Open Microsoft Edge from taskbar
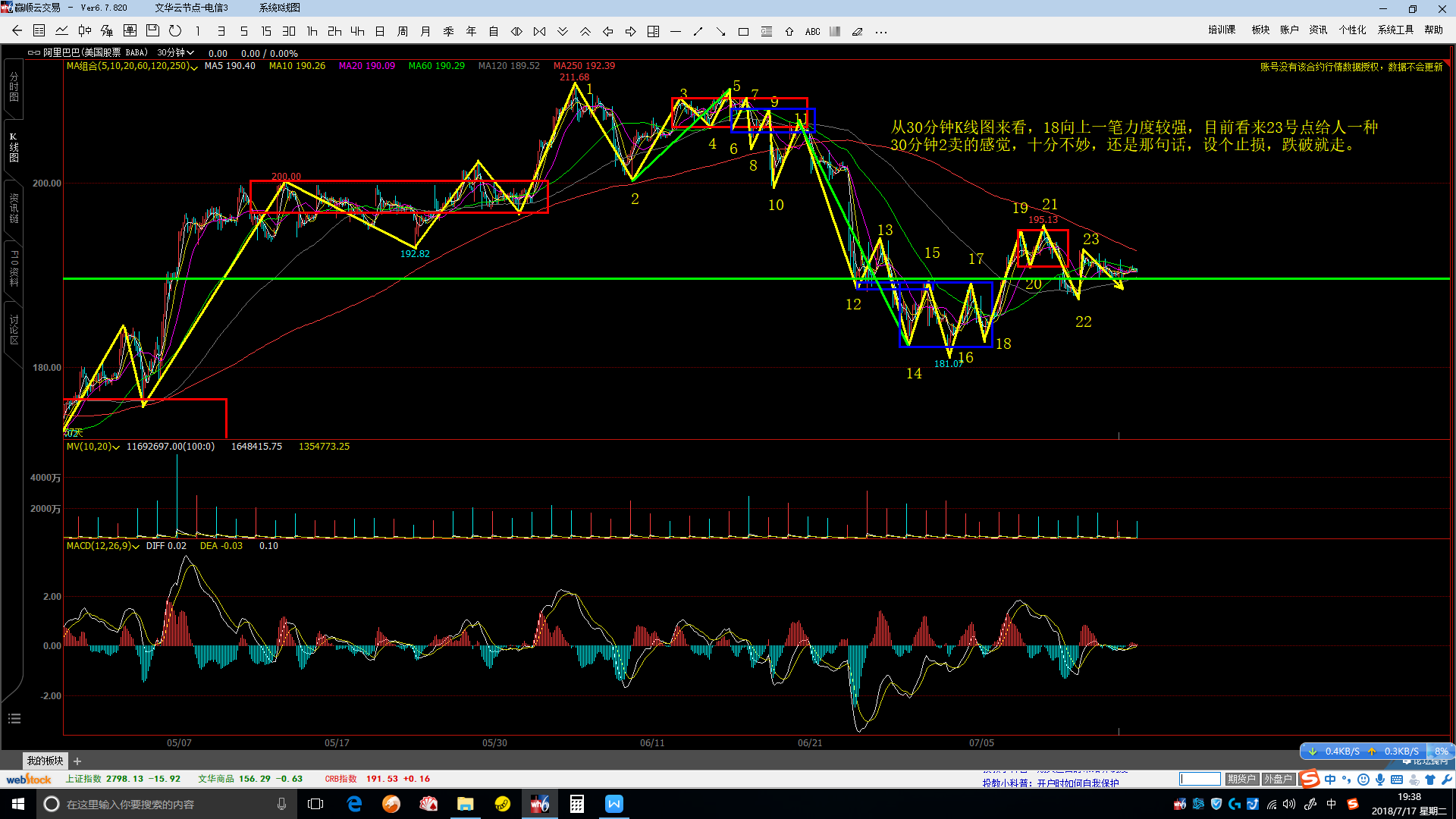 click(x=354, y=804)
